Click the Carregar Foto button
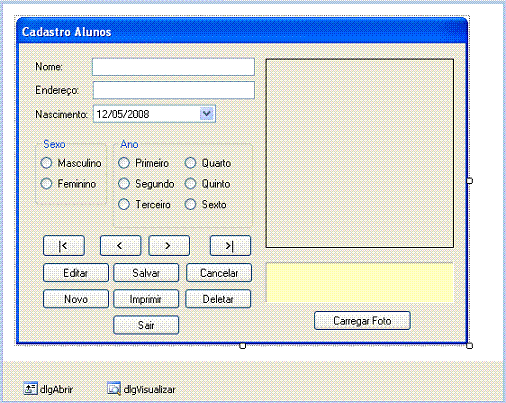Screen dimensions: 506x403 coord(362,321)
